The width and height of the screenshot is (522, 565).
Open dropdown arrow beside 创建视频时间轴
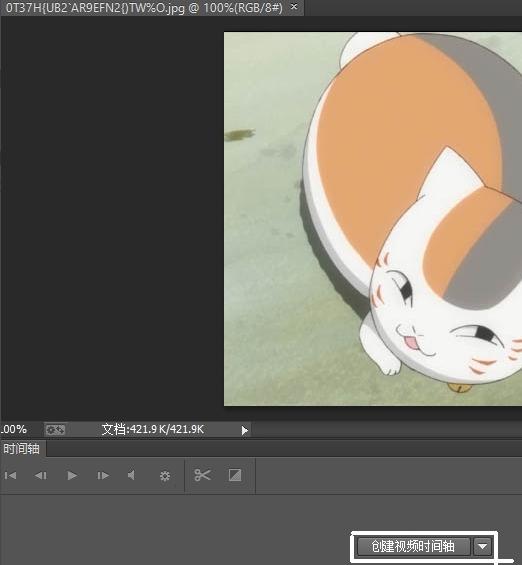482,547
